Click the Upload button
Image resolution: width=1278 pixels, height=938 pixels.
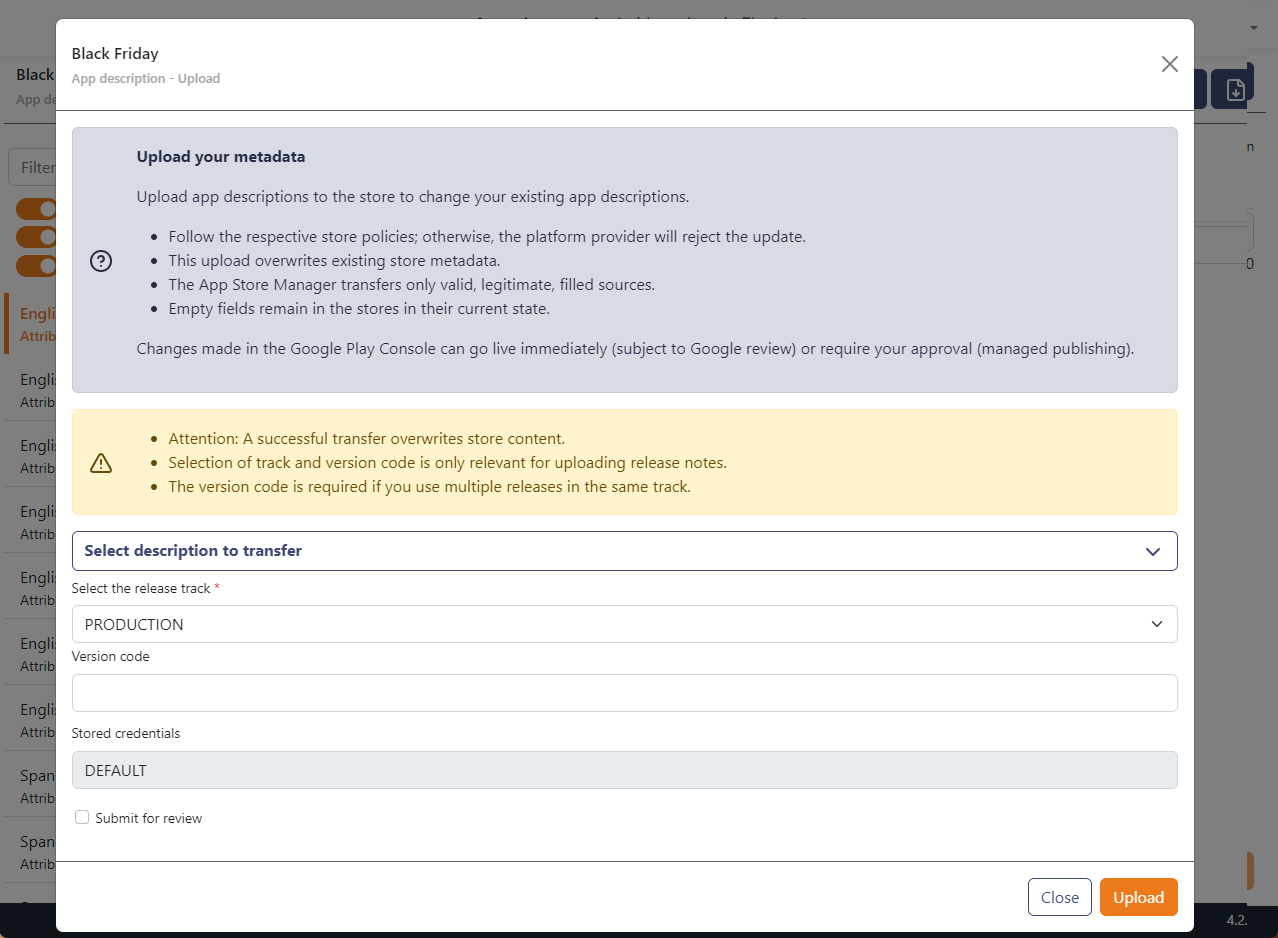[1138, 897]
